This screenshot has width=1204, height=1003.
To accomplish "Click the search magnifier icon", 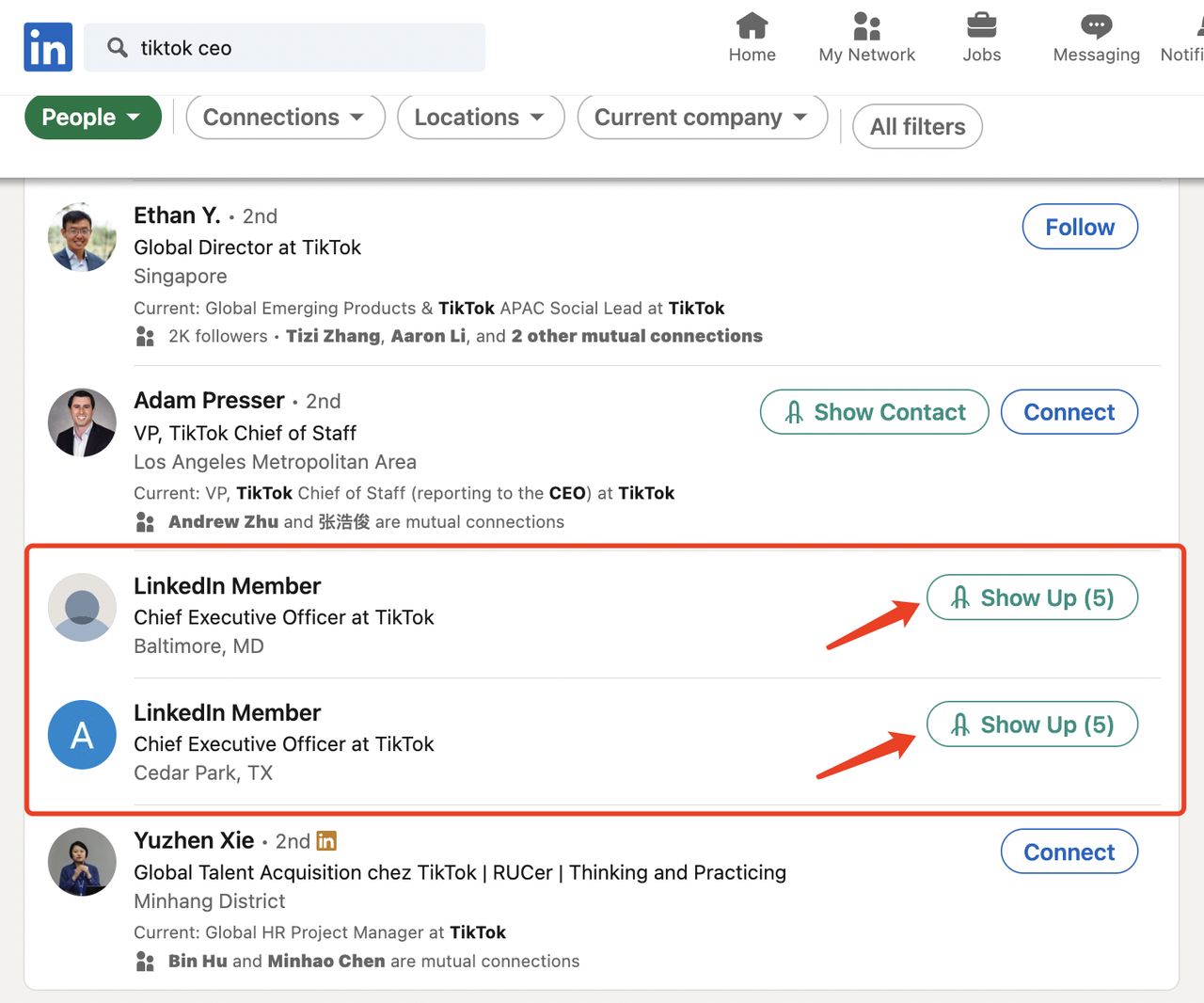I will (118, 47).
